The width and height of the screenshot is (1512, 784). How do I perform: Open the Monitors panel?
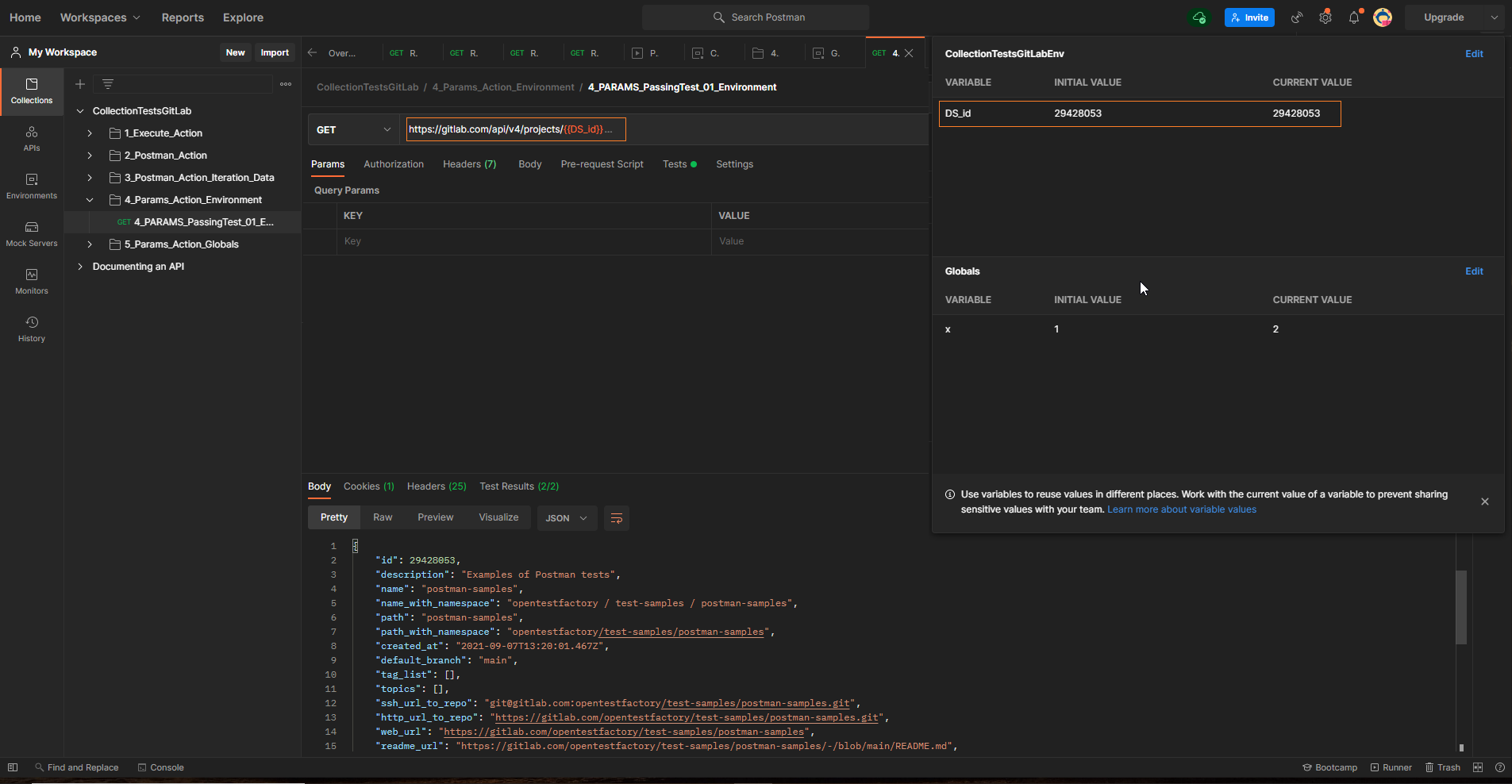coord(31,282)
